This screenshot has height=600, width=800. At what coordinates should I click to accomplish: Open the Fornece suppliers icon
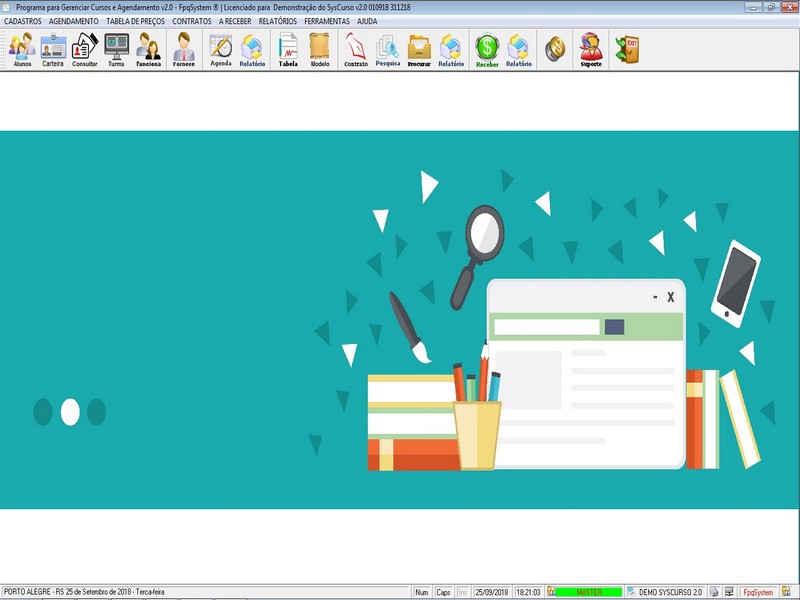[x=183, y=49]
